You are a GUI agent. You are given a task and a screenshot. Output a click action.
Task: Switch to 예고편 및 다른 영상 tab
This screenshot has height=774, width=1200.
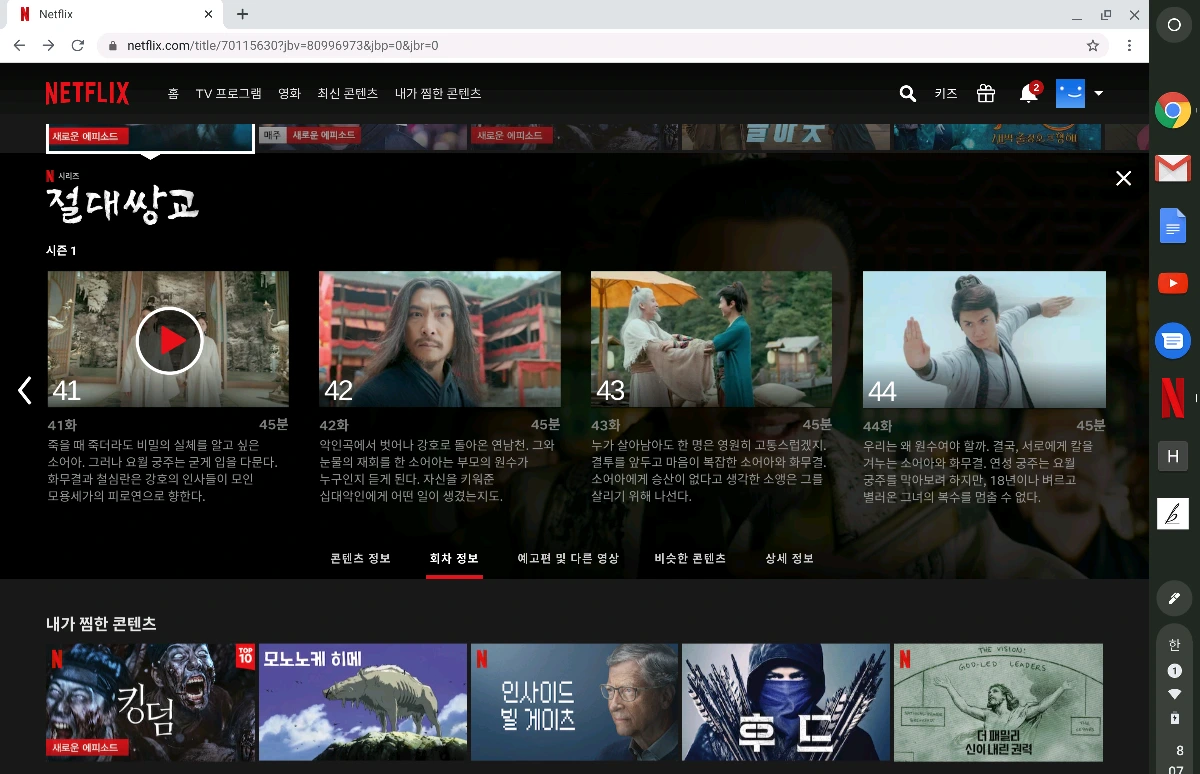coord(568,558)
